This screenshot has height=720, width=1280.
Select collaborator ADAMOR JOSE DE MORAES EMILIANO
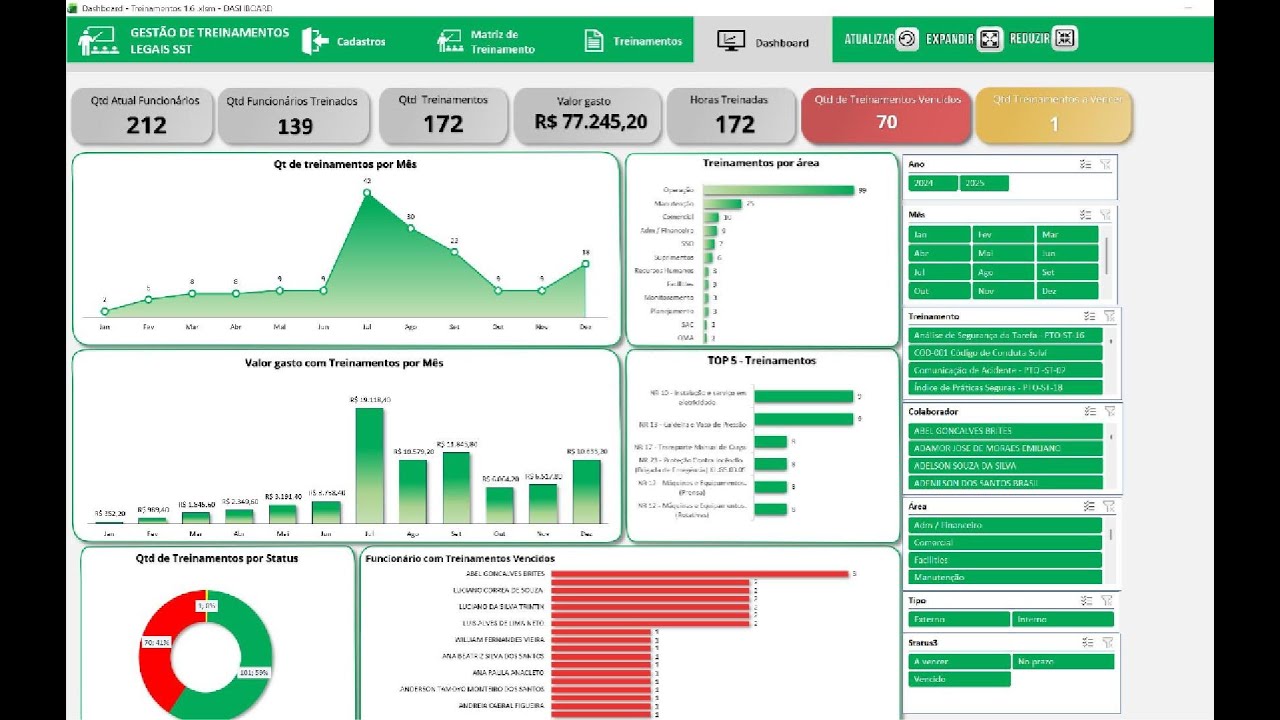1005,448
